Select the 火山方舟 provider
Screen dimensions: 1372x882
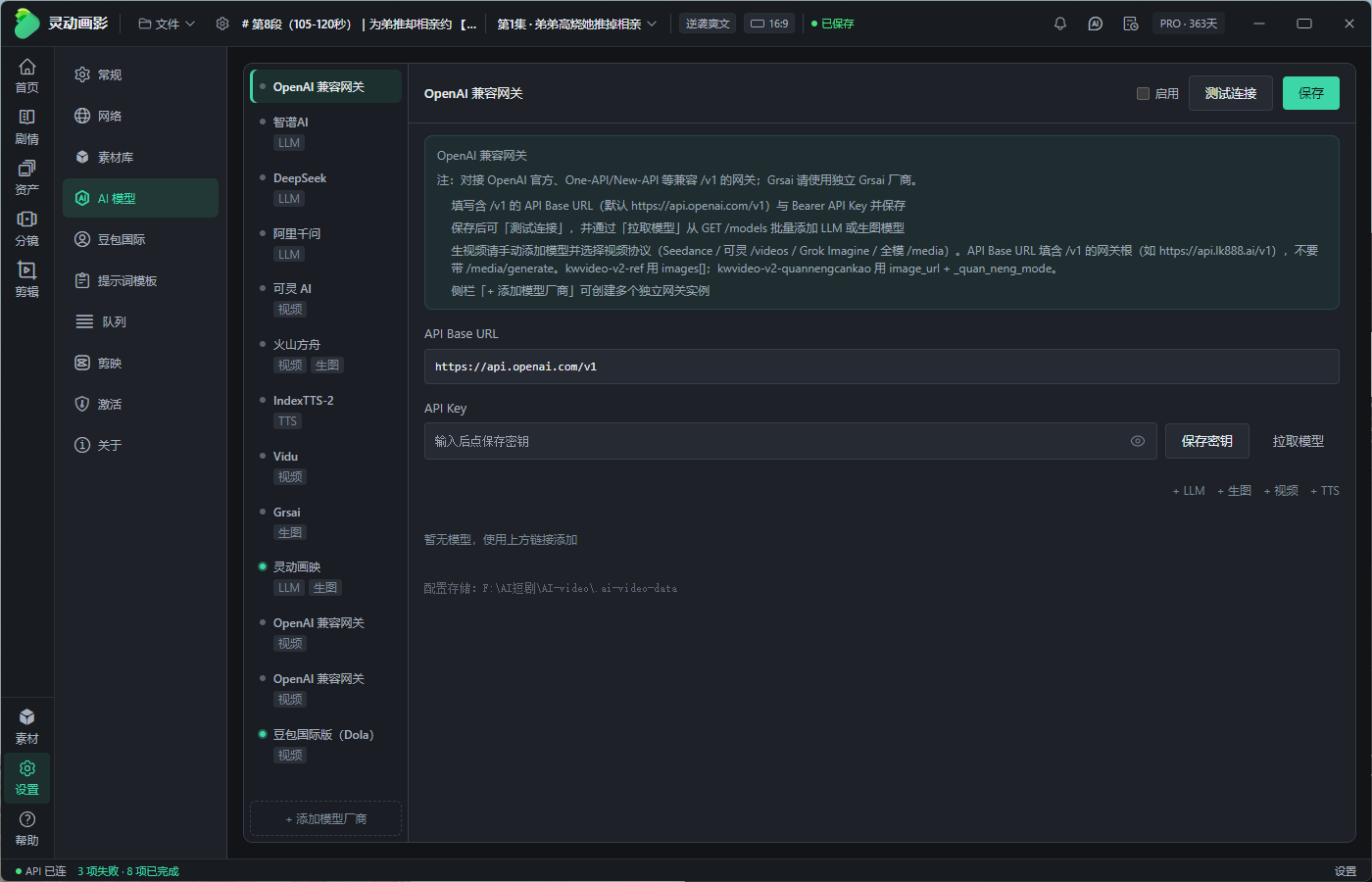point(326,355)
